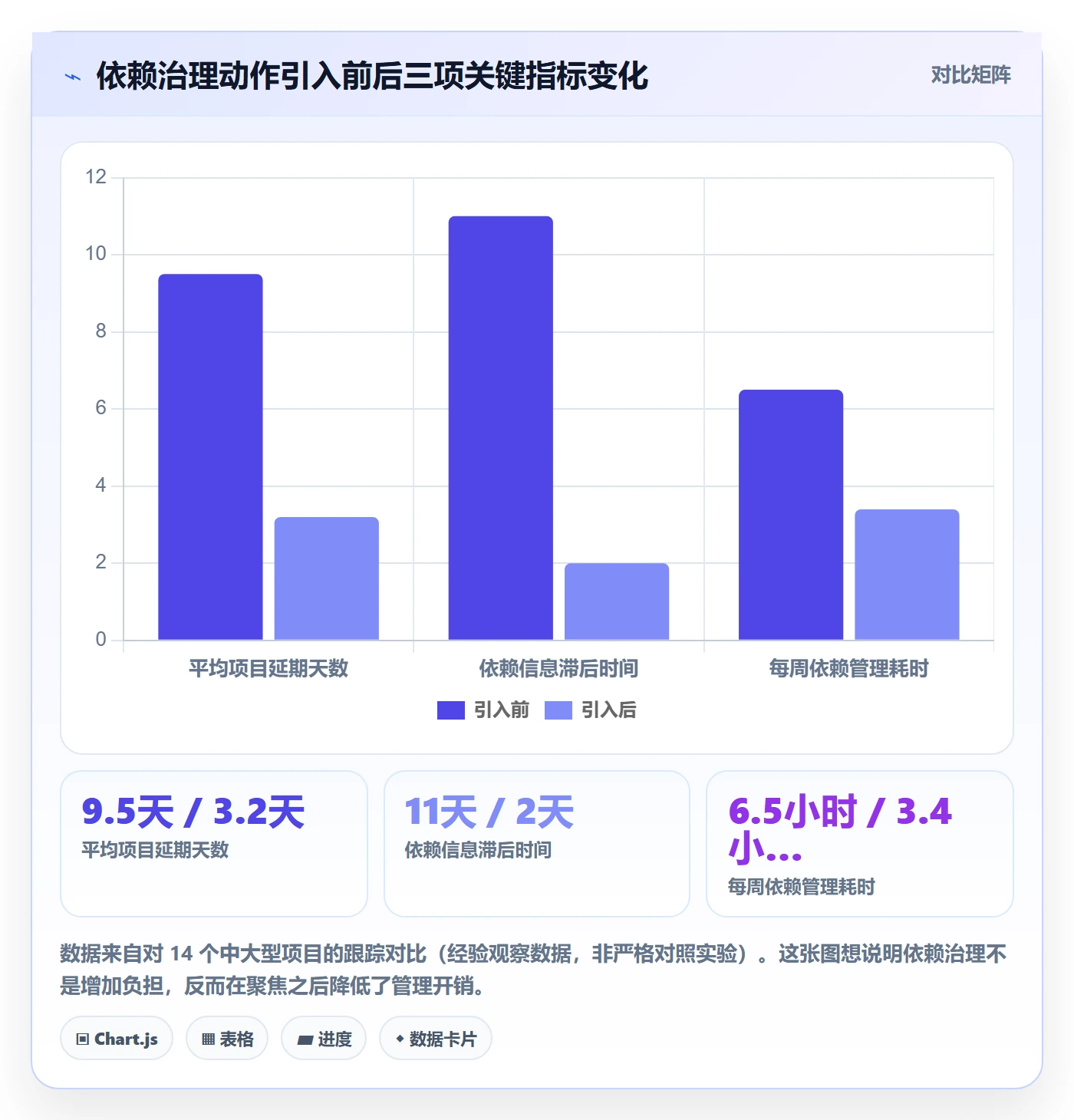Click the chart title 依赖治理动作引入前后三项关键指标变化
The width and height of the screenshot is (1074, 1120).
[x=372, y=77]
